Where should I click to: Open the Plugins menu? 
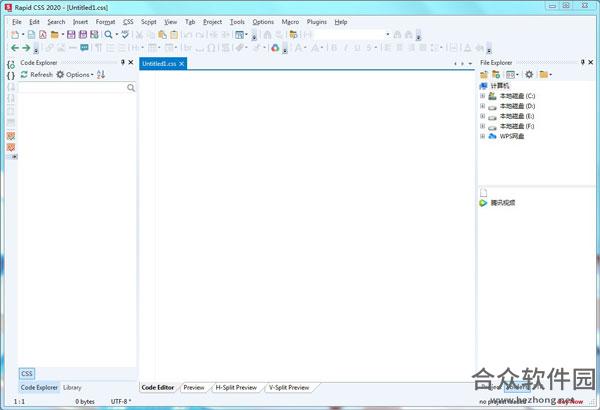pyautogui.click(x=316, y=22)
